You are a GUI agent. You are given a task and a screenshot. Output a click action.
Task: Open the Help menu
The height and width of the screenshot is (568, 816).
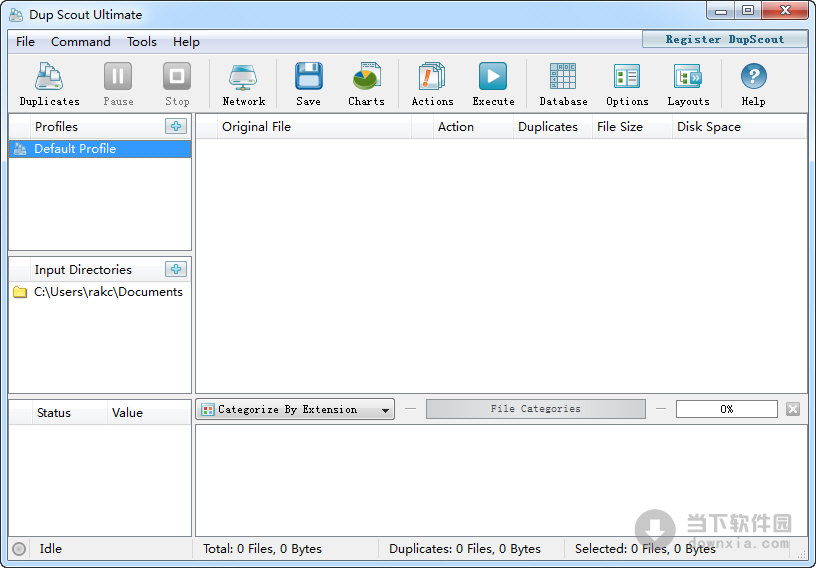pyautogui.click(x=186, y=42)
